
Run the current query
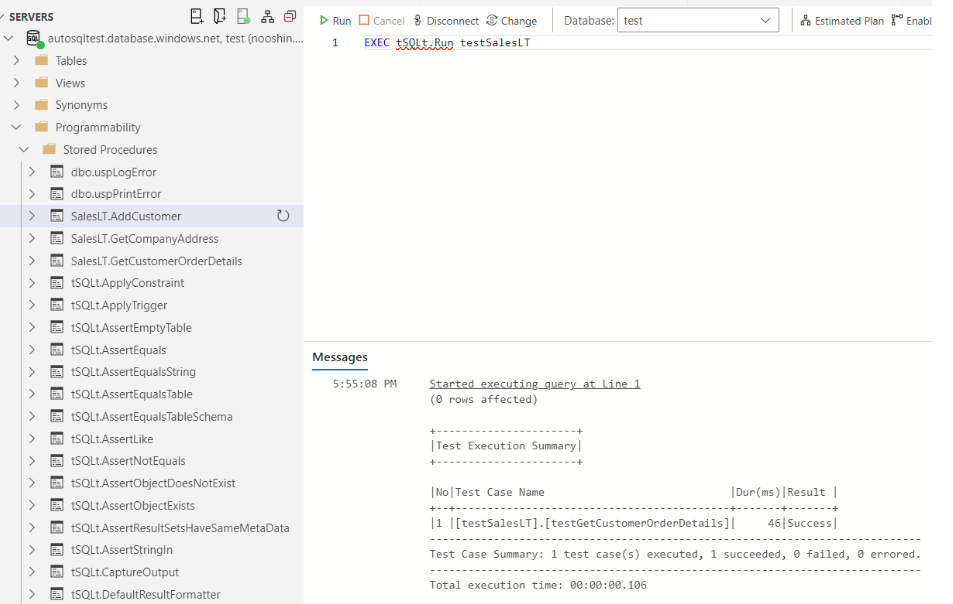[x=335, y=21]
